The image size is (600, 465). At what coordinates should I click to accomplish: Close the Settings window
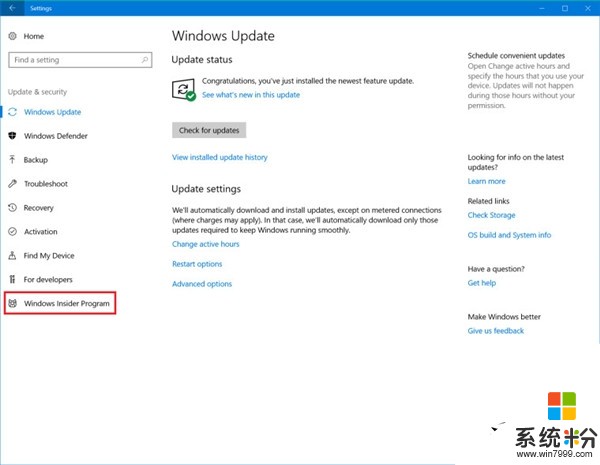tap(588, 8)
